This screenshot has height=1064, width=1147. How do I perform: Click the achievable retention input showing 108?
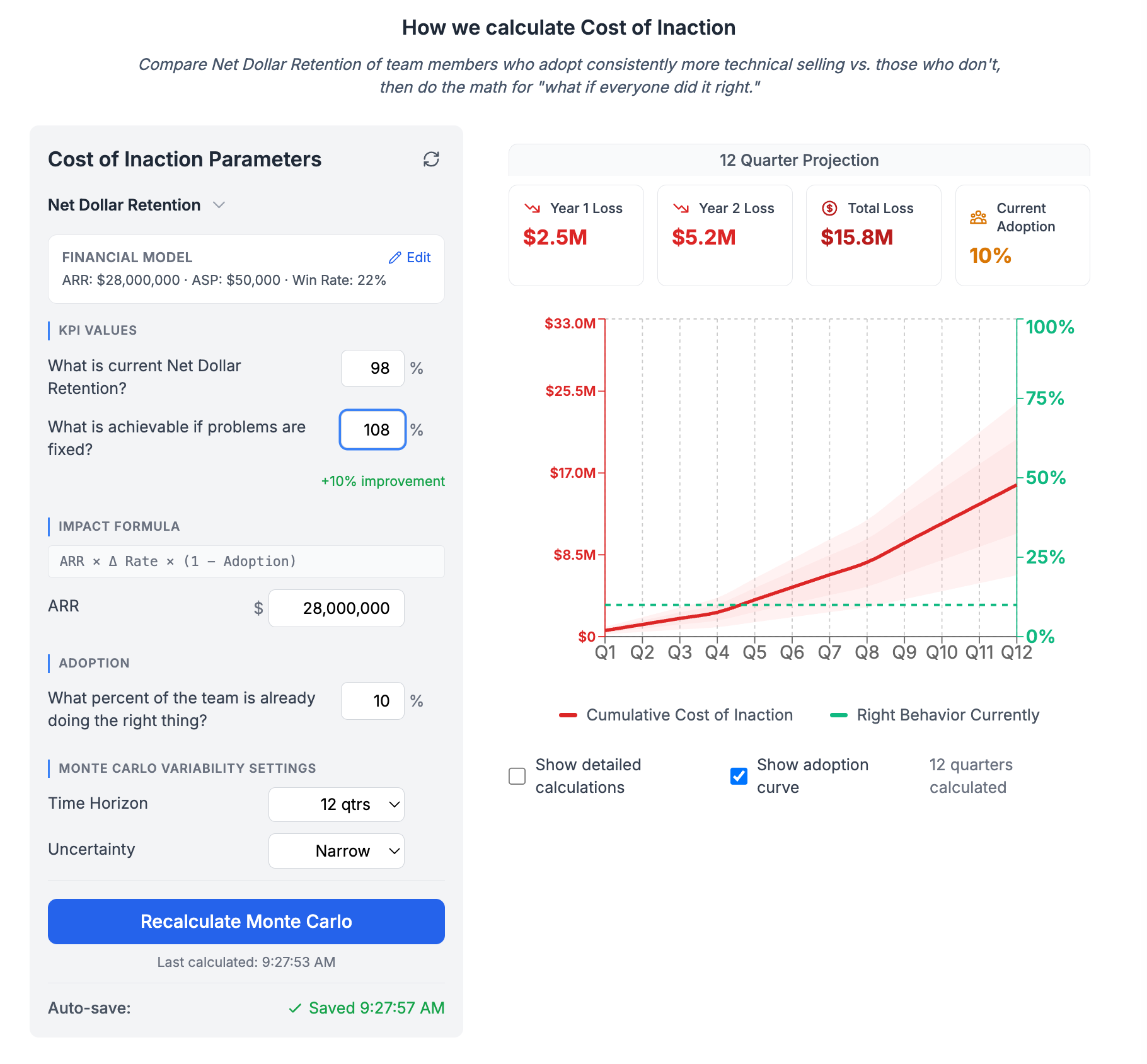click(x=372, y=429)
